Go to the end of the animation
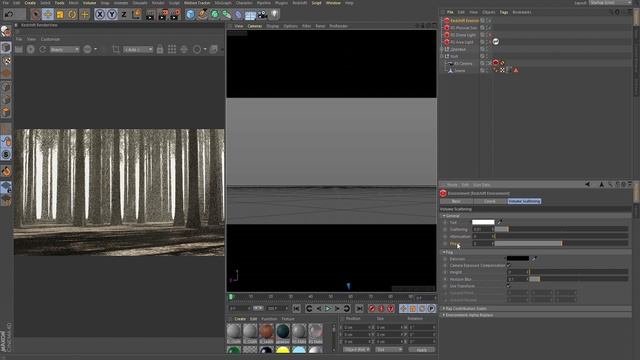 point(359,309)
